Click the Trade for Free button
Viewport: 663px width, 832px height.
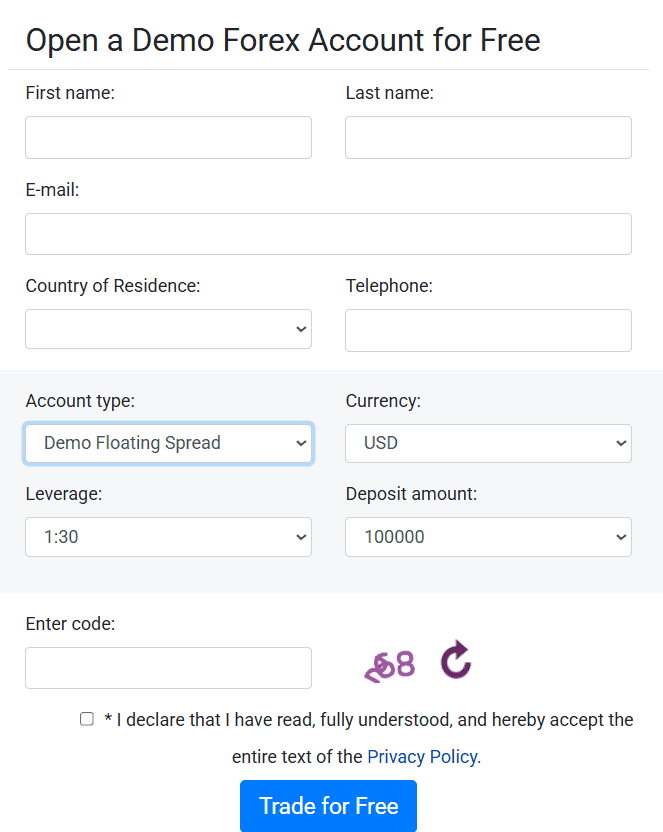click(x=328, y=806)
